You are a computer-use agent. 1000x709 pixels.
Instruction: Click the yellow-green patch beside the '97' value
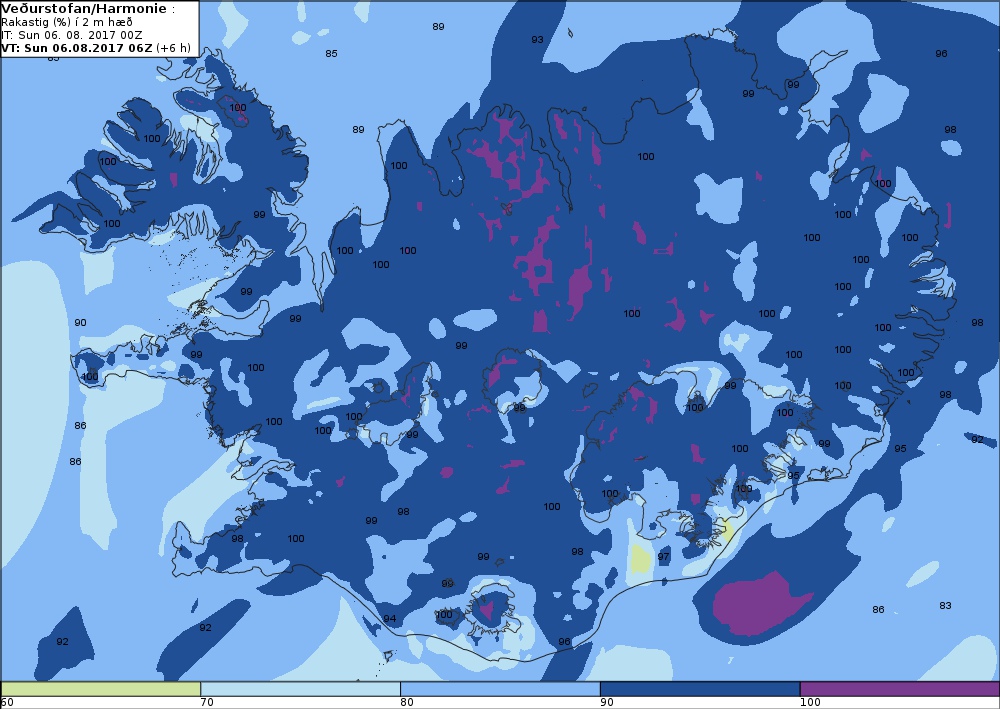[x=640, y=559]
